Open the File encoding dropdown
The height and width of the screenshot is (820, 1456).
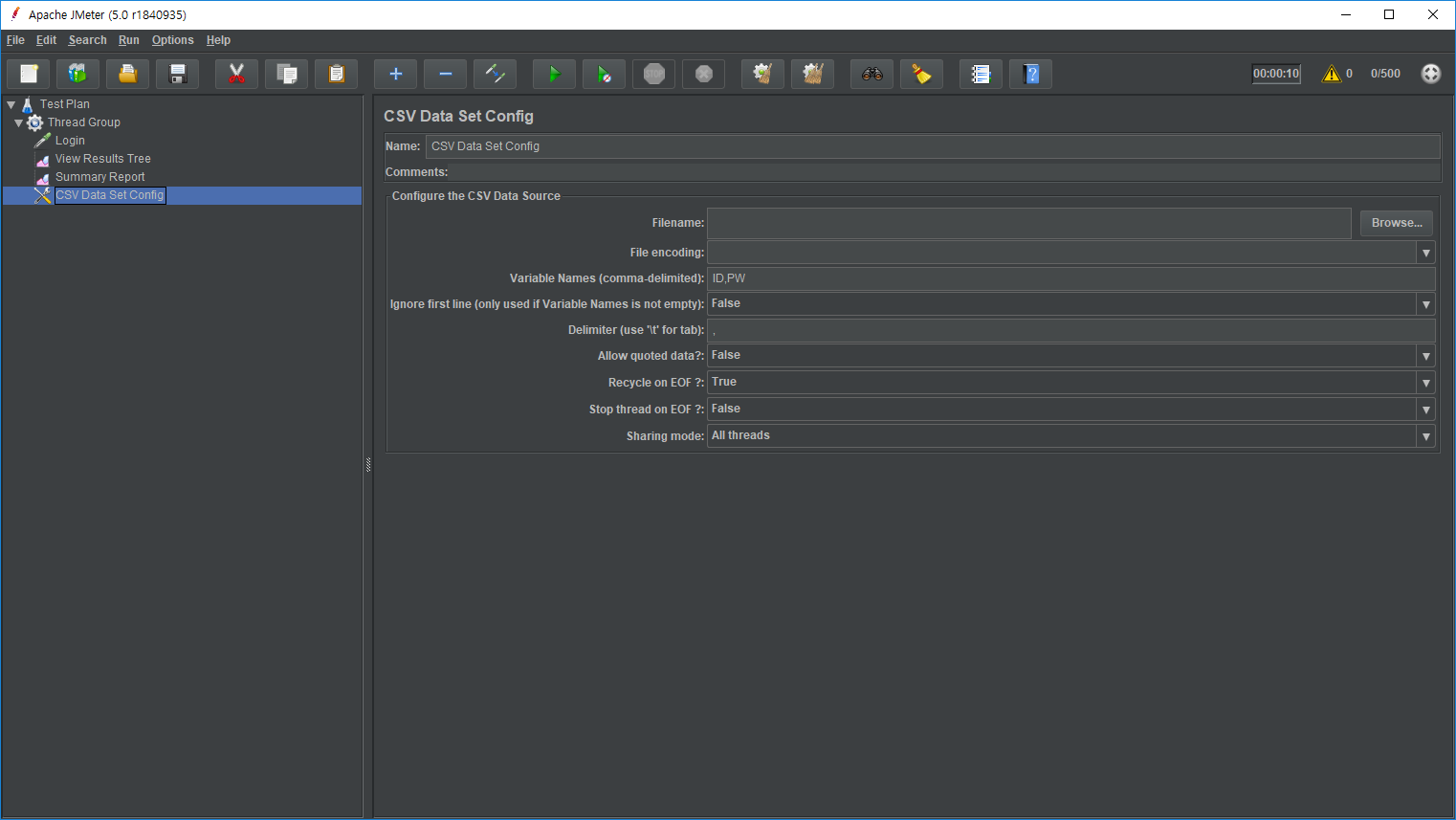[1425, 253]
